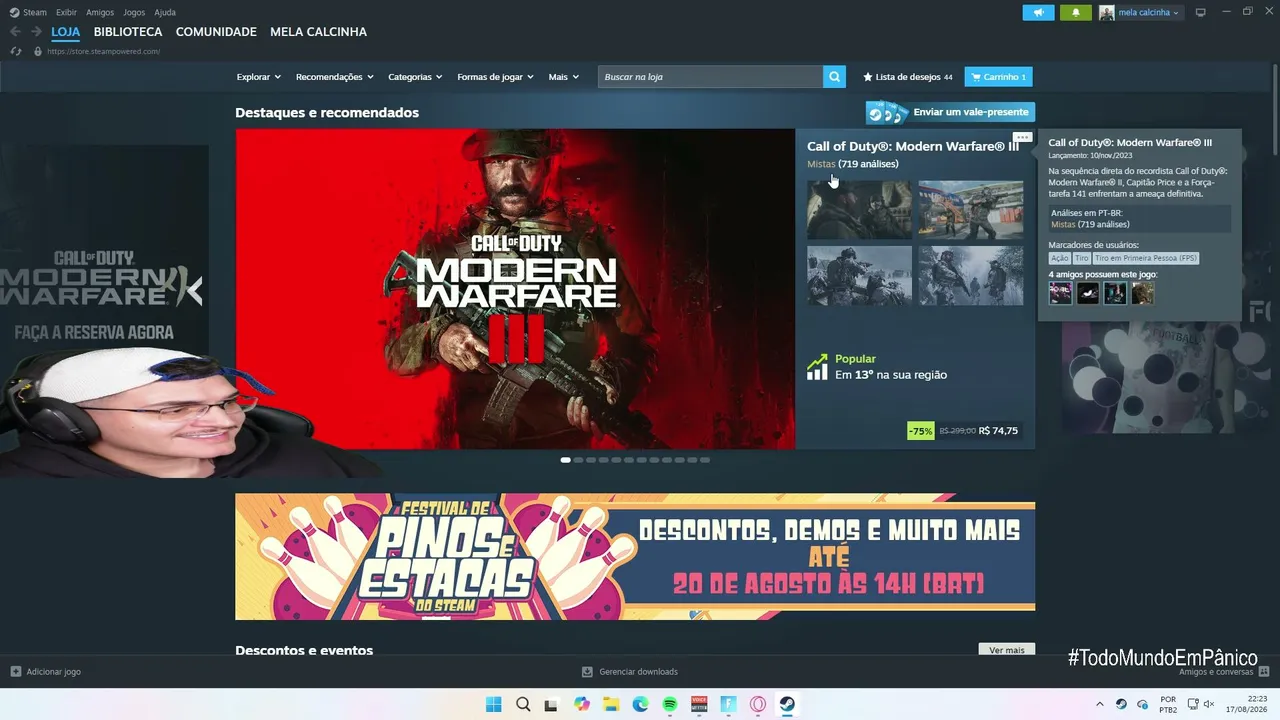The width and height of the screenshot is (1280, 720).
Task: Click the Ver mais button
Action: click(x=1007, y=650)
